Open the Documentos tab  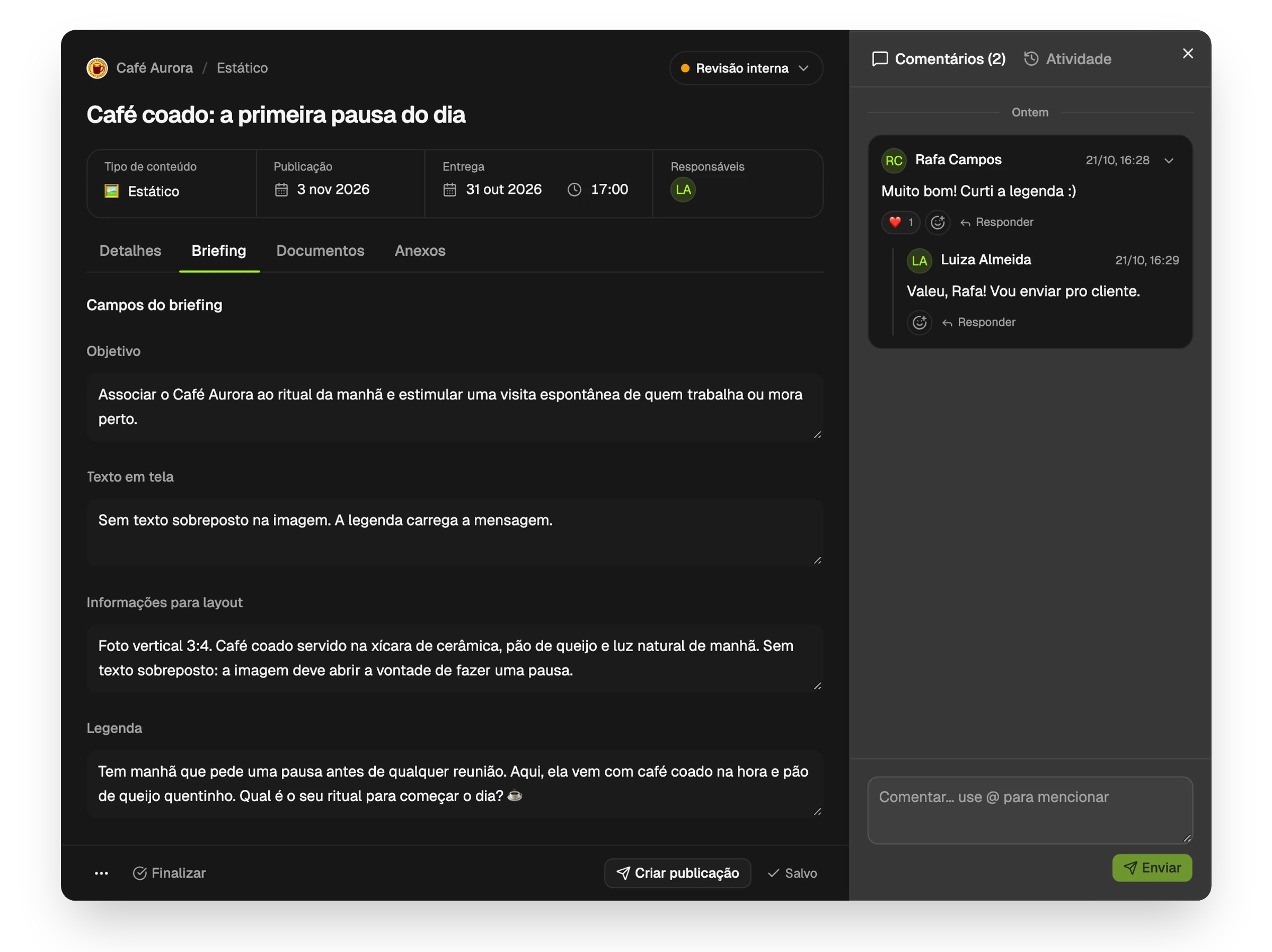point(320,251)
